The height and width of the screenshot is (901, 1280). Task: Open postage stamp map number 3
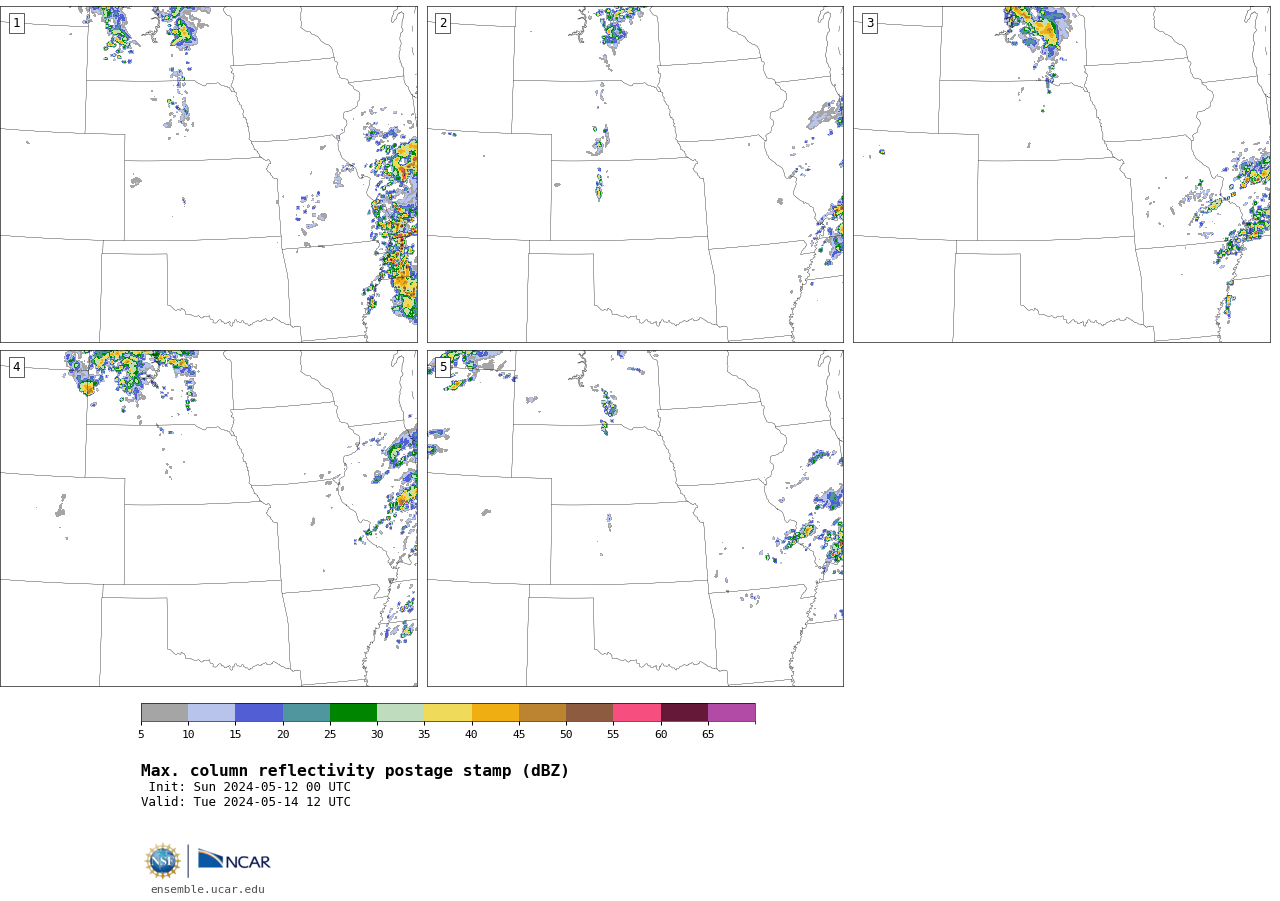pos(1061,174)
